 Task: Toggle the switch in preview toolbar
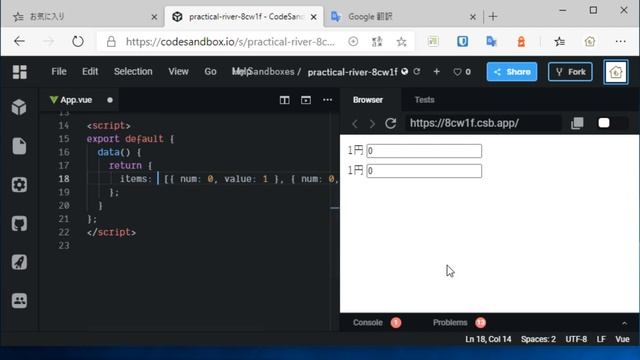point(611,123)
